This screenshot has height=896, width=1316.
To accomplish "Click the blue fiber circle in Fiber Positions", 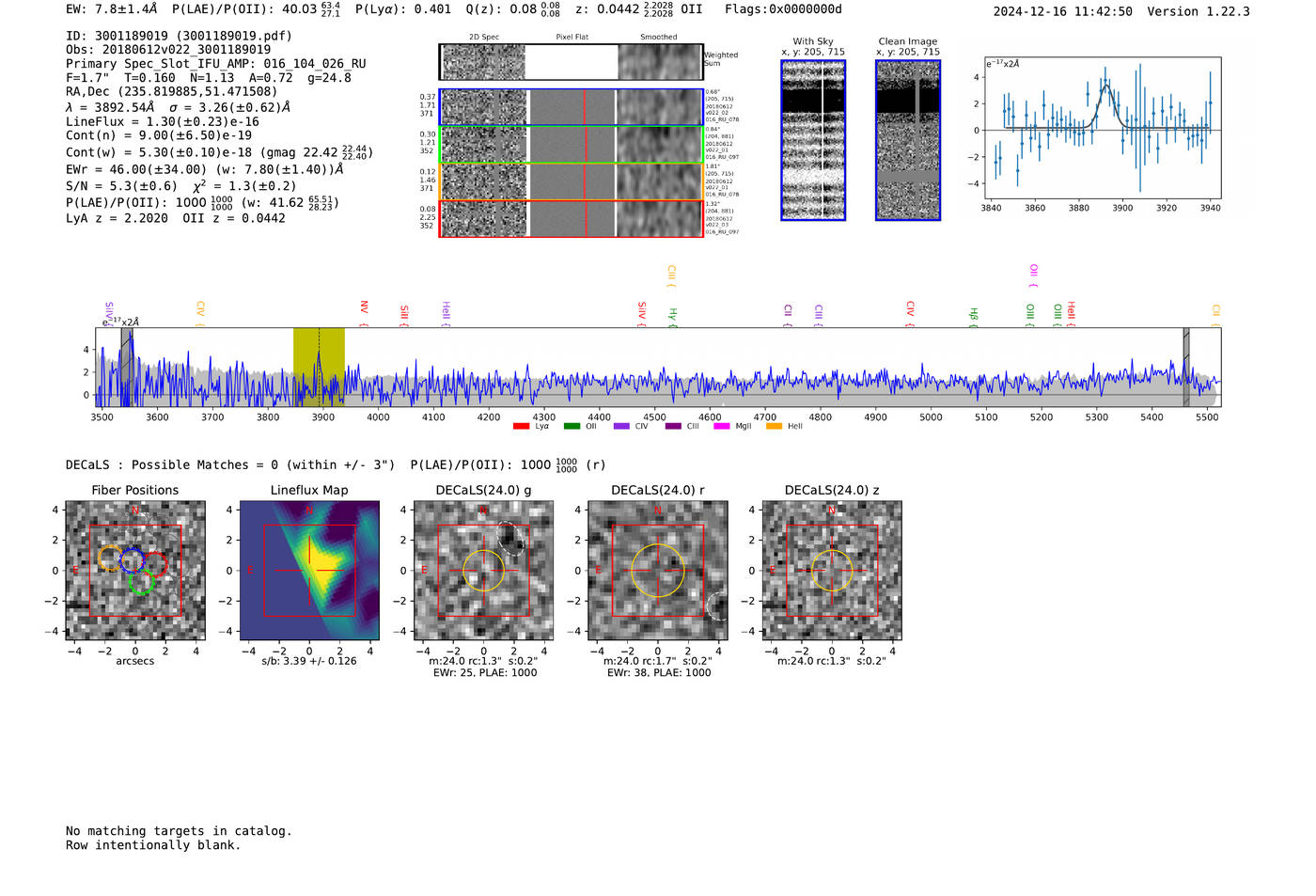I will pyautogui.click(x=132, y=559).
